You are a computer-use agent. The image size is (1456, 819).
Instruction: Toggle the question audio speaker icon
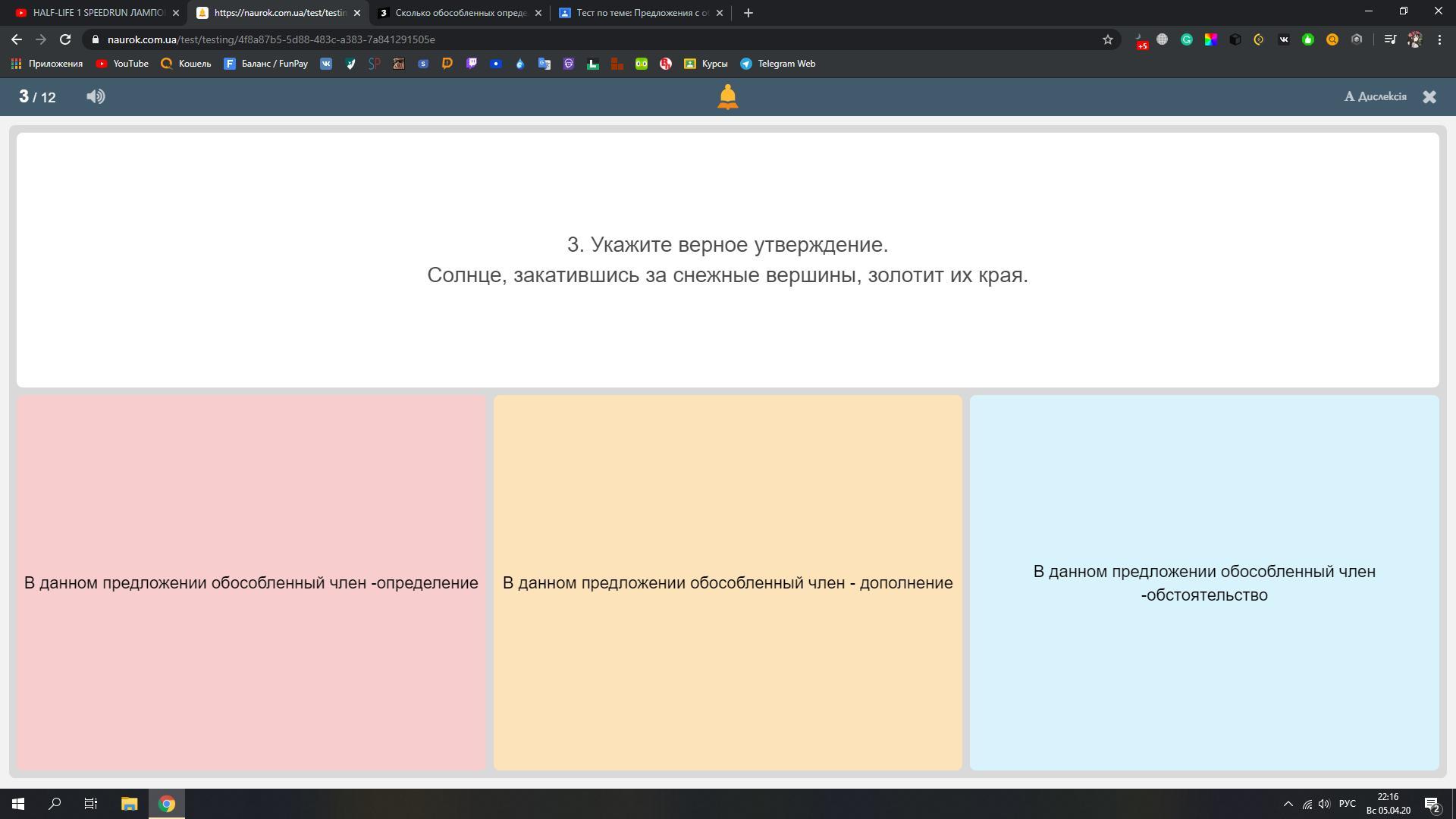(x=96, y=96)
